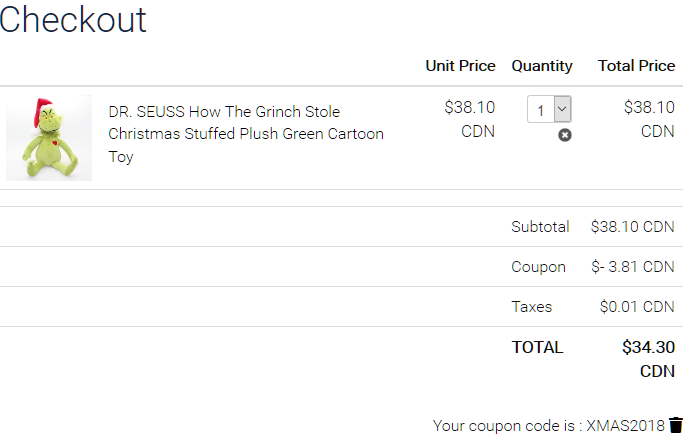Click the 'Your coupon code is' text
The height and width of the screenshot is (437, 687).
tap(507, 426)
